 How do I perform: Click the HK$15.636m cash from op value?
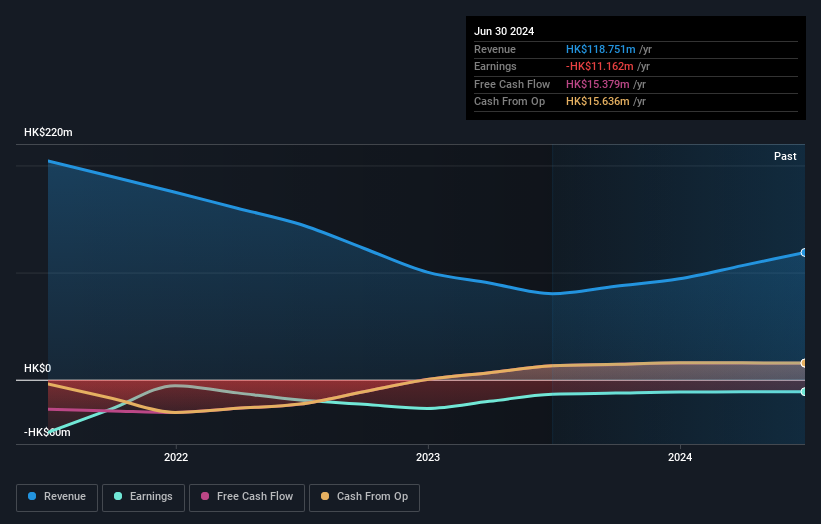pos(597,102)
